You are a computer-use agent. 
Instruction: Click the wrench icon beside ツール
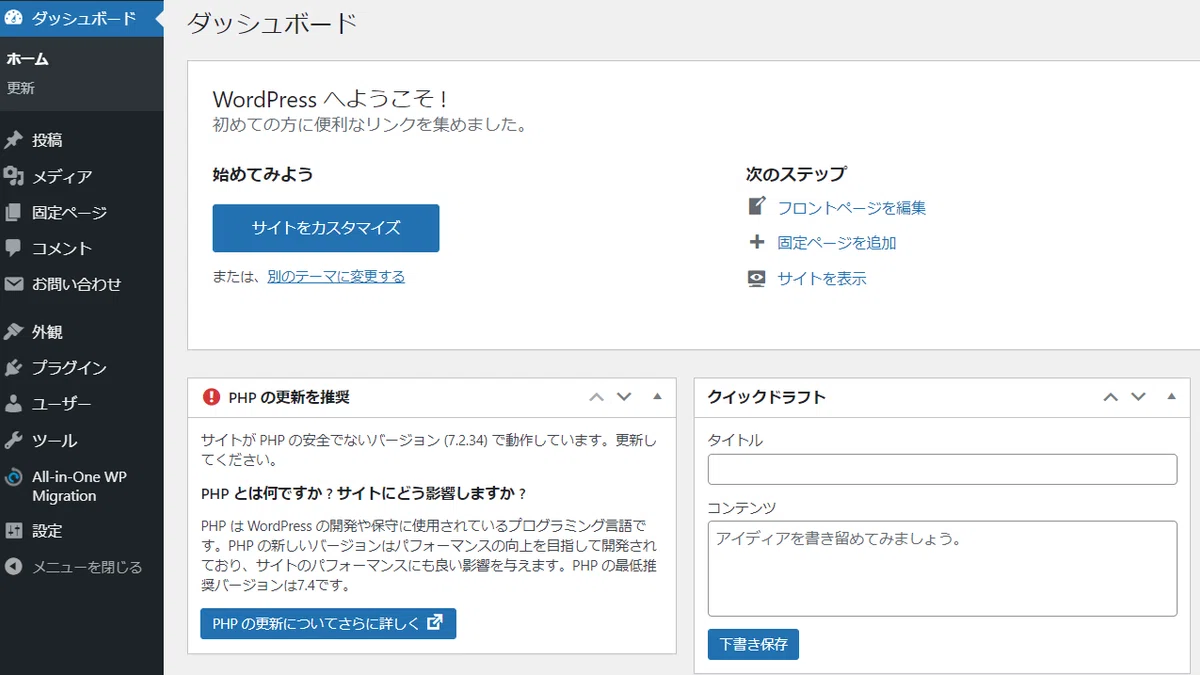tap(14, 440)
